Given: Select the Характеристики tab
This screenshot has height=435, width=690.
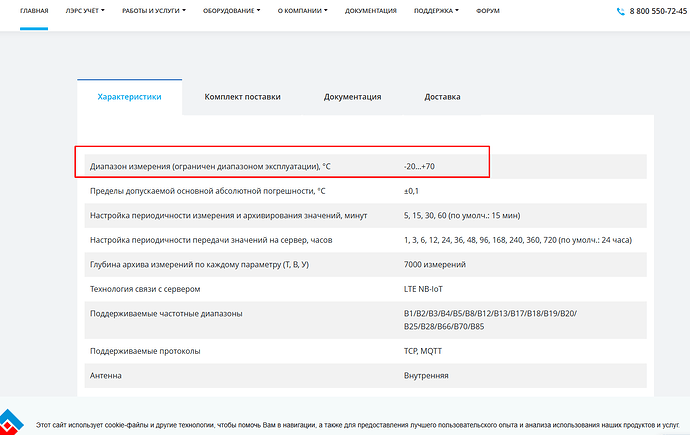Looking at the screenshot, I should (x=129, y=97).
